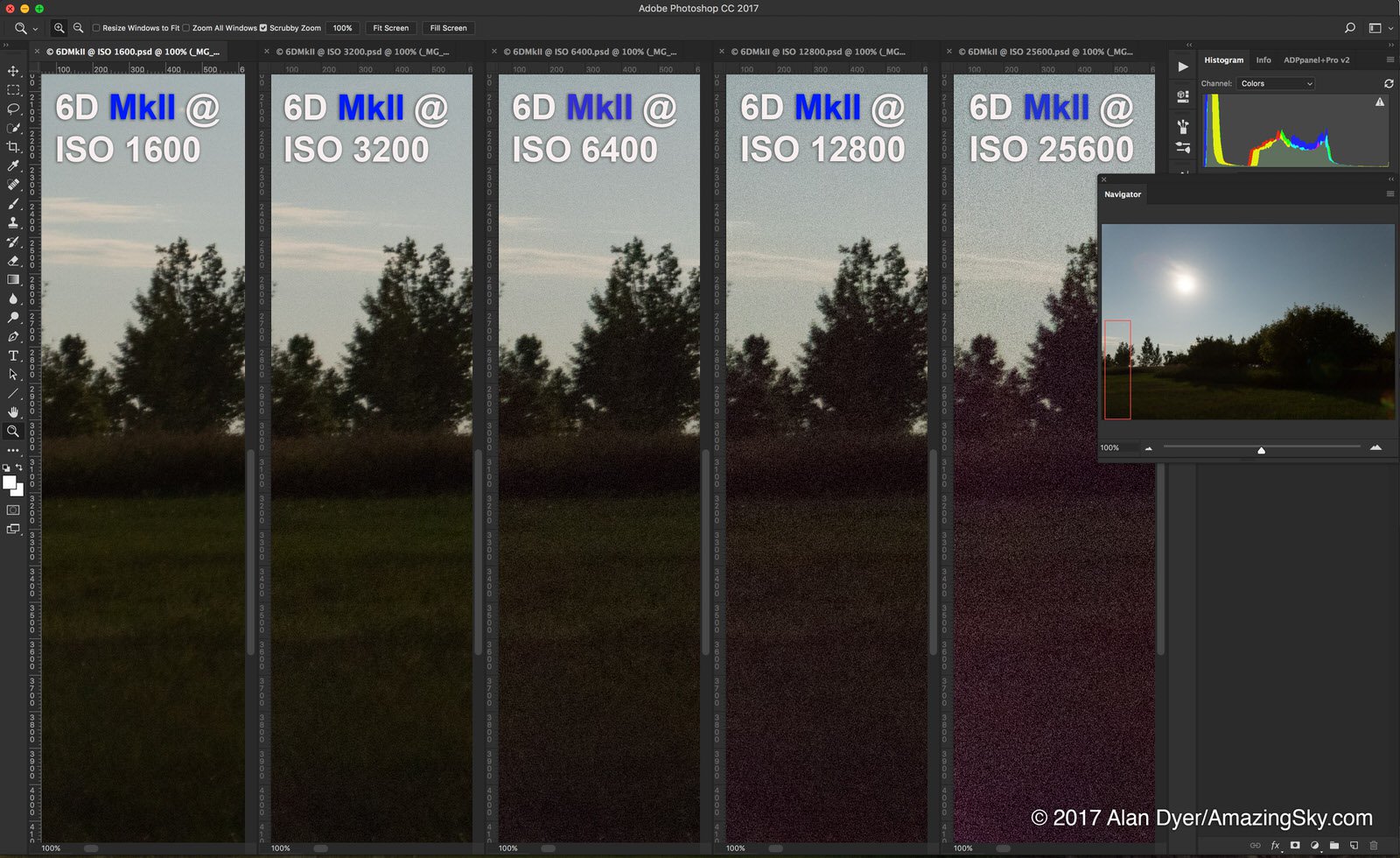Add a layer mask from Layers panel

coord(1295,846)
